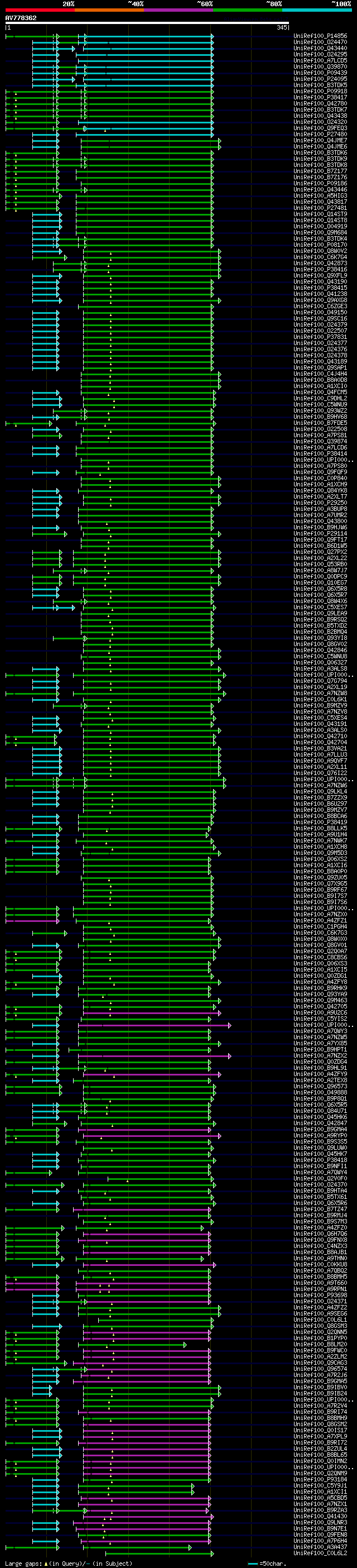This screenshot has height=1568, width=357.
Task: Select hit label UniRef100_B9MZV9
Action: click(321, 705)
